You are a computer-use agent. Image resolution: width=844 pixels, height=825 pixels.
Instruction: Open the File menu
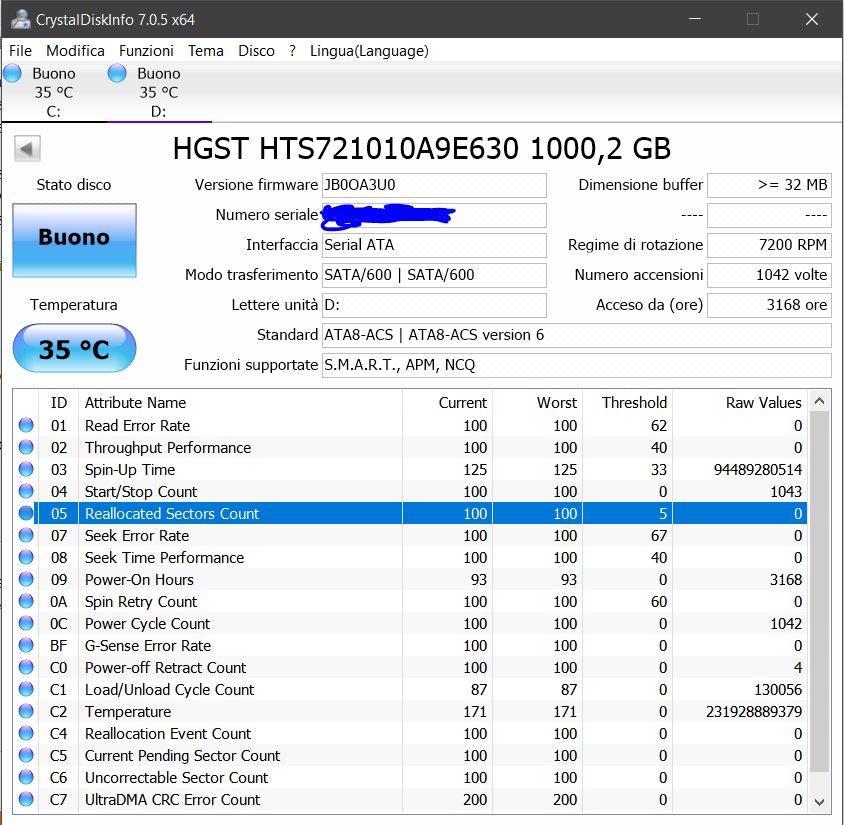coord(20,51)
